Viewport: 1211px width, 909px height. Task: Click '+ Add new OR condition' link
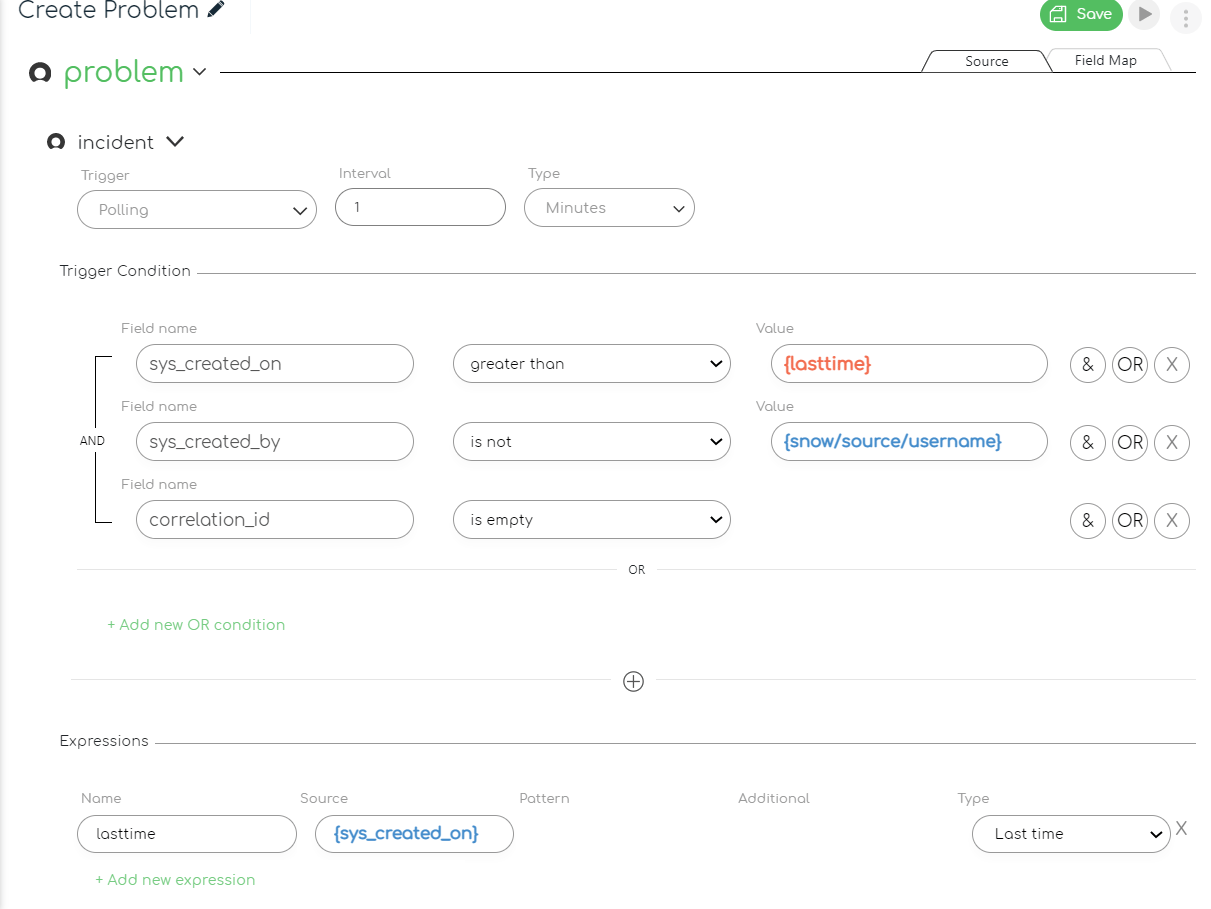click(x=196, y=625)
